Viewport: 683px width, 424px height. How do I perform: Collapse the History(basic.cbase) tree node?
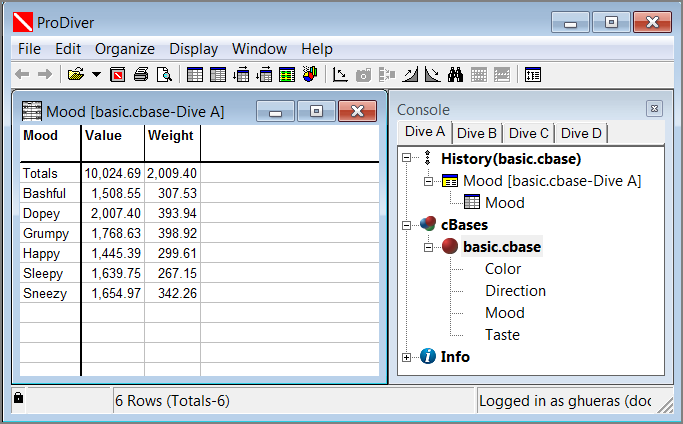pos(407,158)
